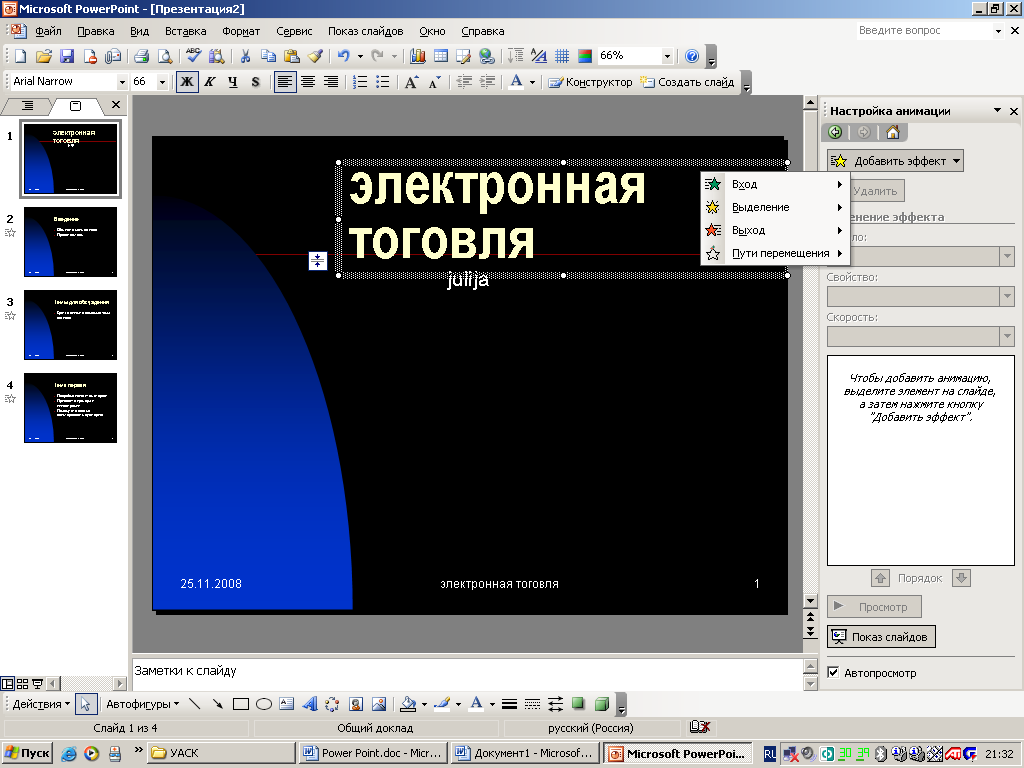Image resolution: width=1024 pixels, height=768 pixels.
Task: Click the Создать слайд button
Action: pos(687,82)
